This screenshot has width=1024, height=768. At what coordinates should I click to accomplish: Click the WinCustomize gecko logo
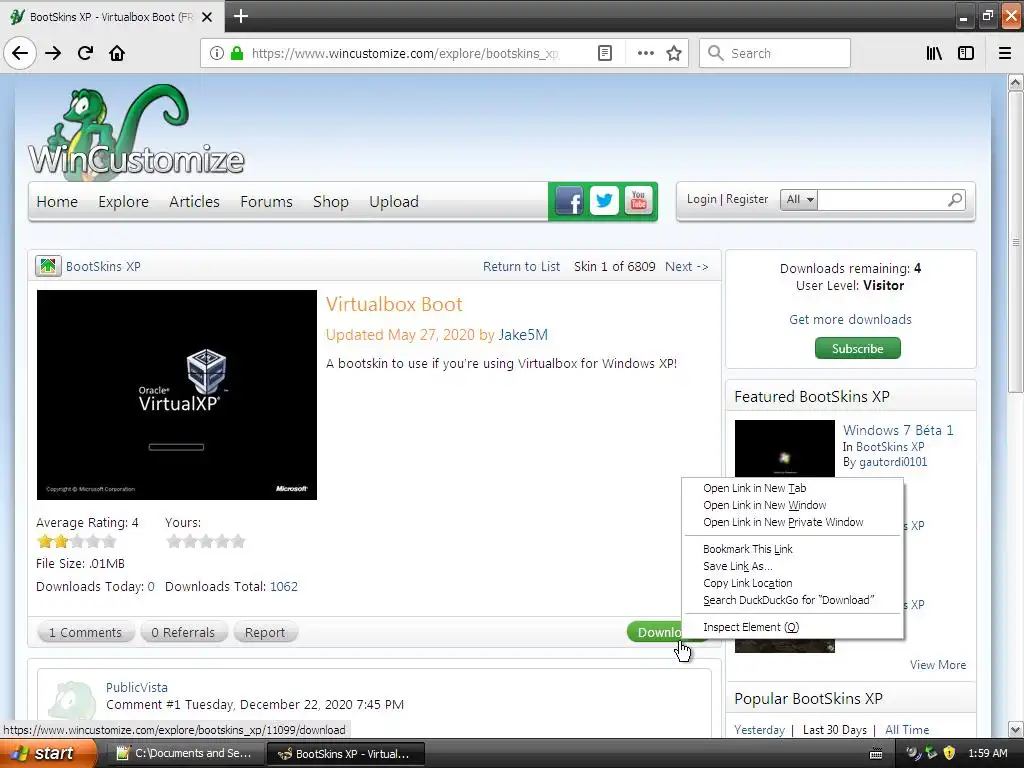tap(136, 131)
